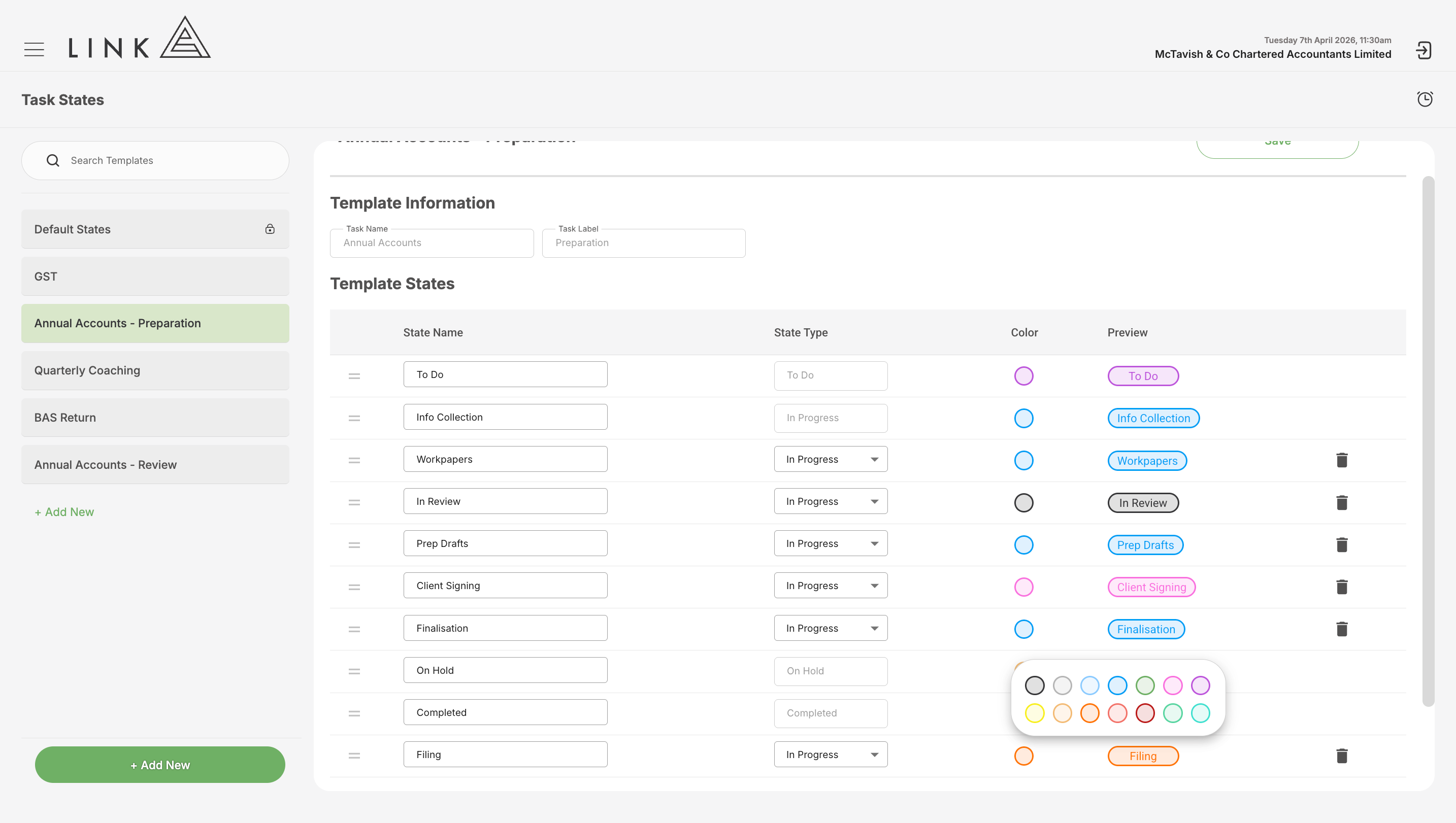
Task: Select Annual Accounts - Preparation template
Action: pyautogui.click(x=155, y=323)
